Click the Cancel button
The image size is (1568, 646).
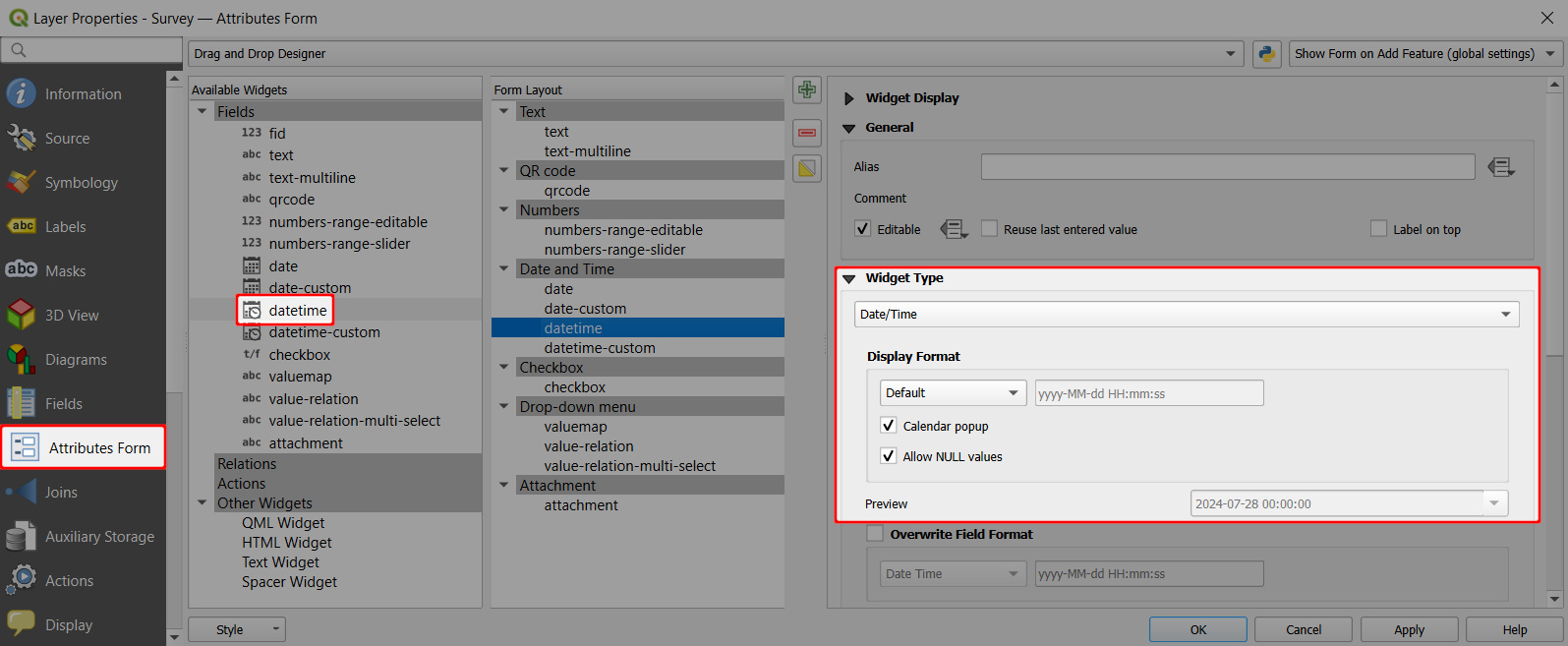coord(1304,629)
